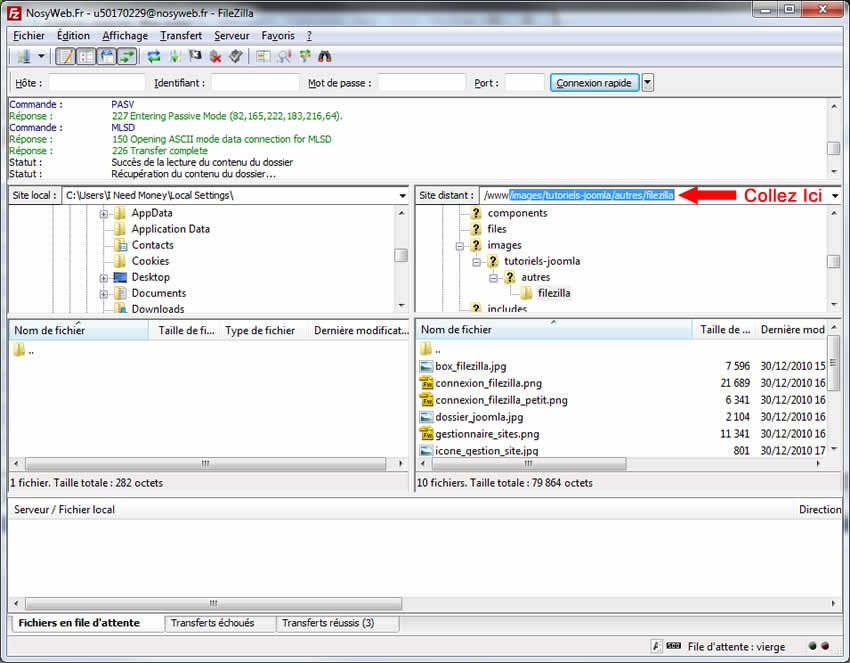Open remote file search binoculars icon
The width and height of the screenshot is (850, 663).
325,56
